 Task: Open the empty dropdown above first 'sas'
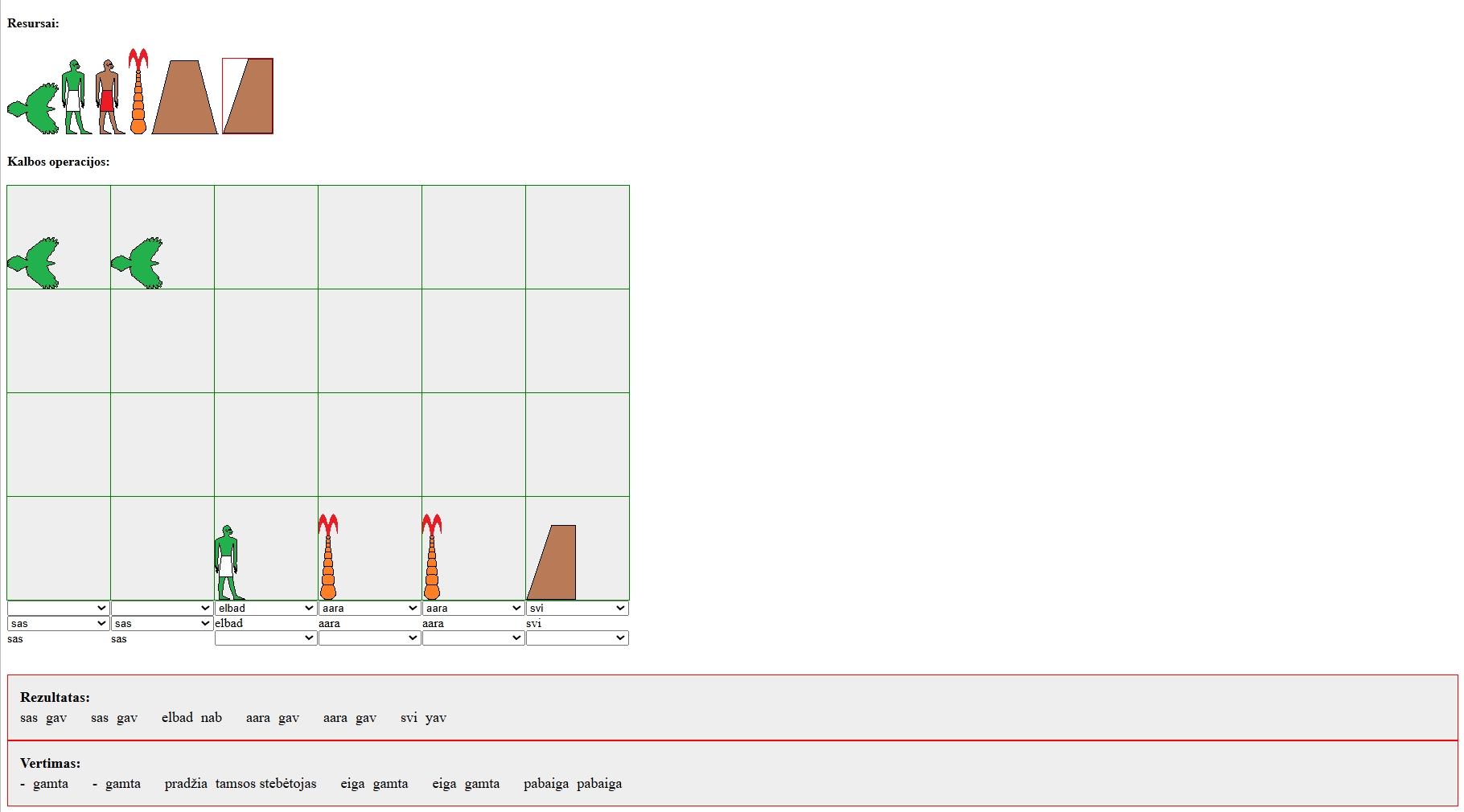point(58,608)
